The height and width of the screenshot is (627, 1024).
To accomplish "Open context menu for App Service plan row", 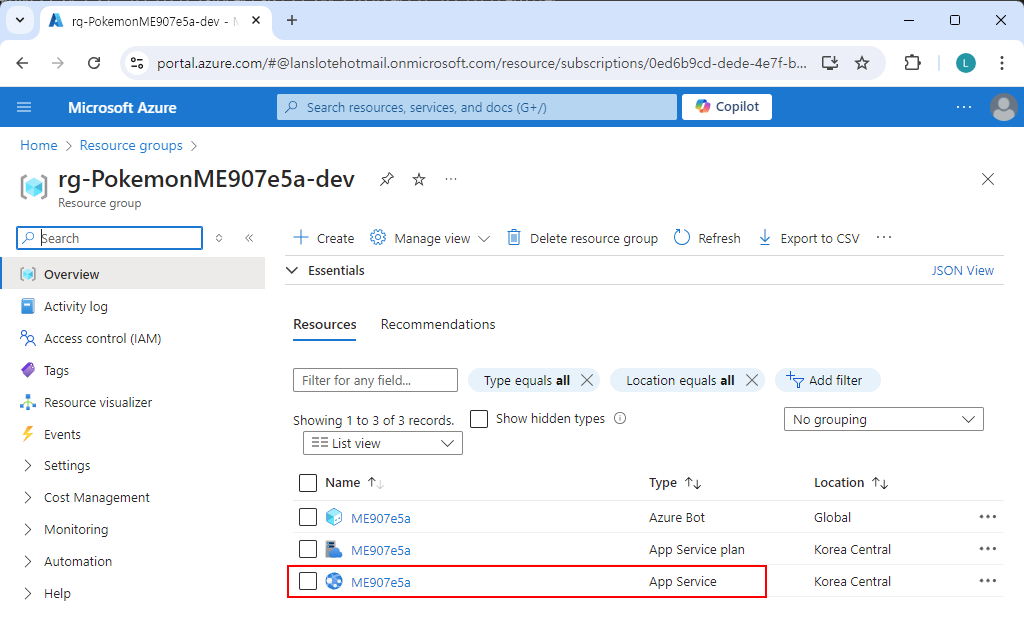I will (987, 549).
